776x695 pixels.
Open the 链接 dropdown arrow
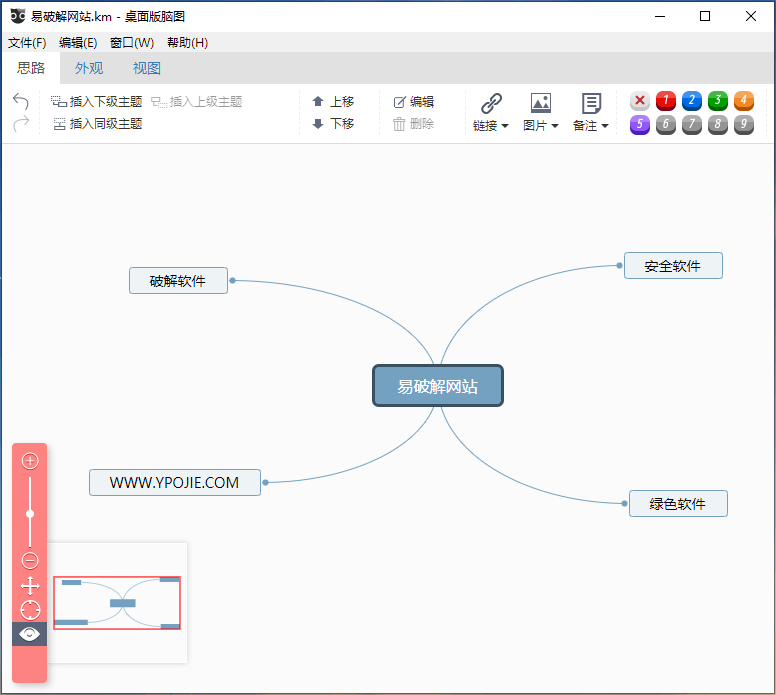[x=505, y=126]
